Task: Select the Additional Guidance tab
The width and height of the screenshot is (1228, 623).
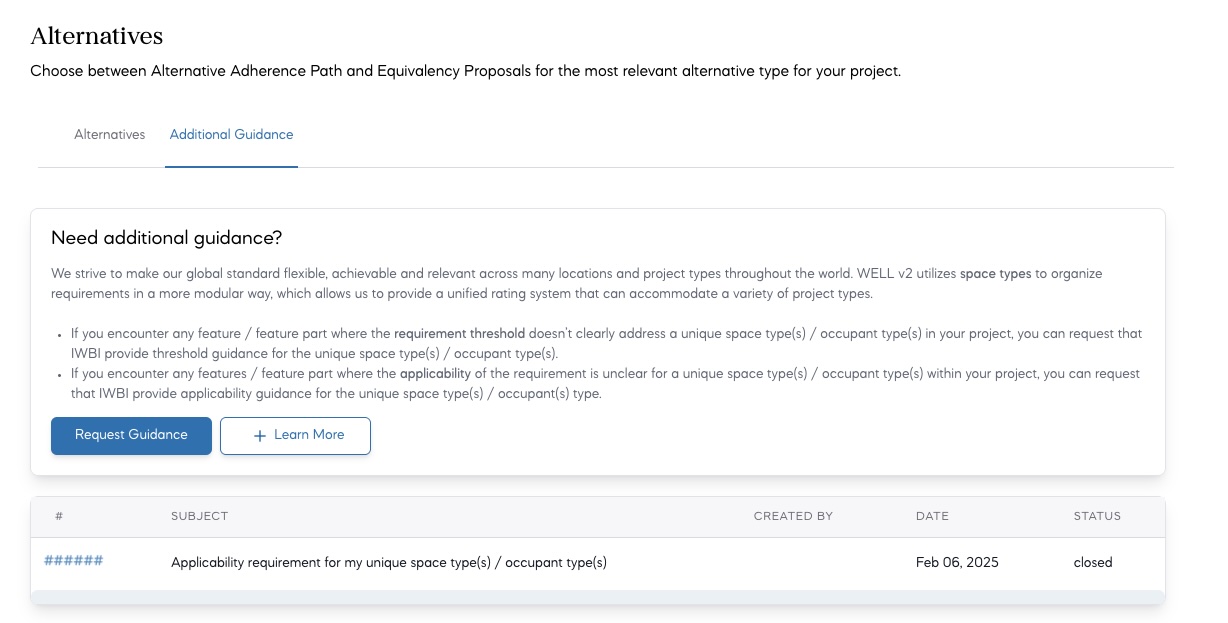Action: tap(231, 134)
